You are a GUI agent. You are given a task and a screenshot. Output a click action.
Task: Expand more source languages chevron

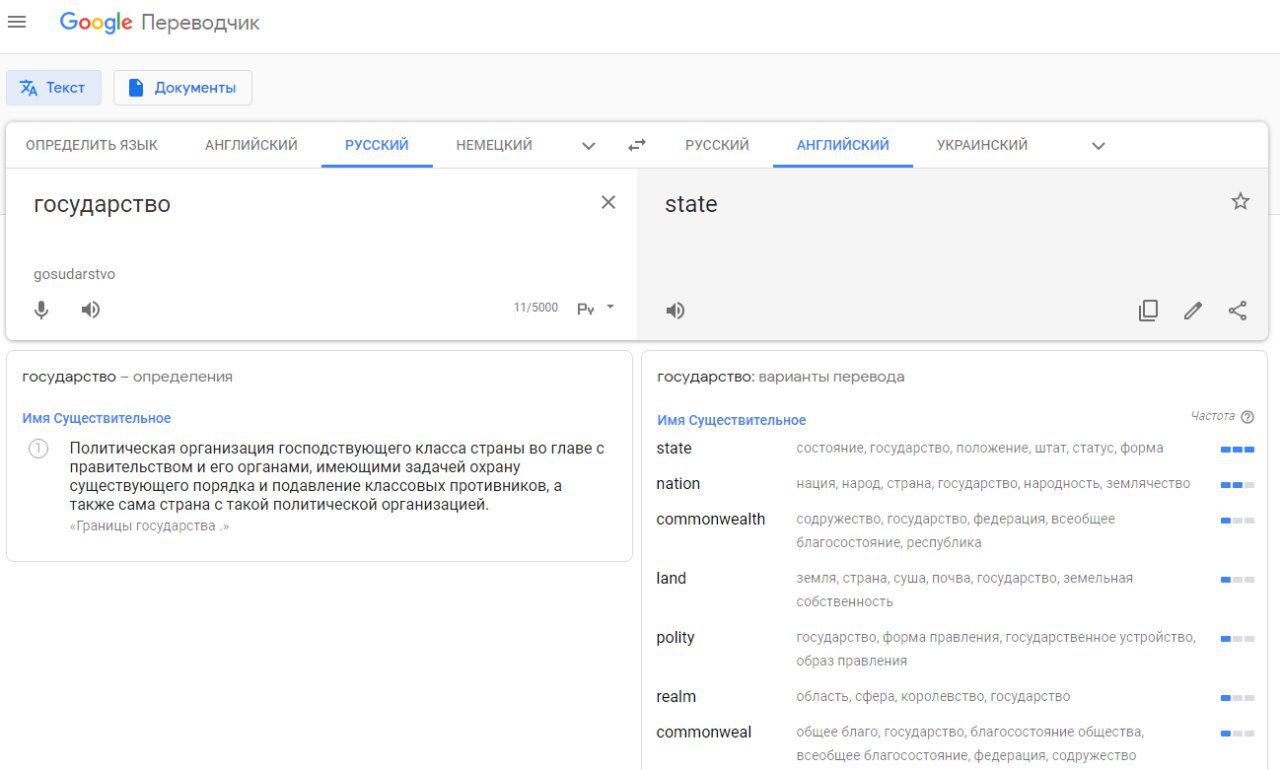point(589,146)
